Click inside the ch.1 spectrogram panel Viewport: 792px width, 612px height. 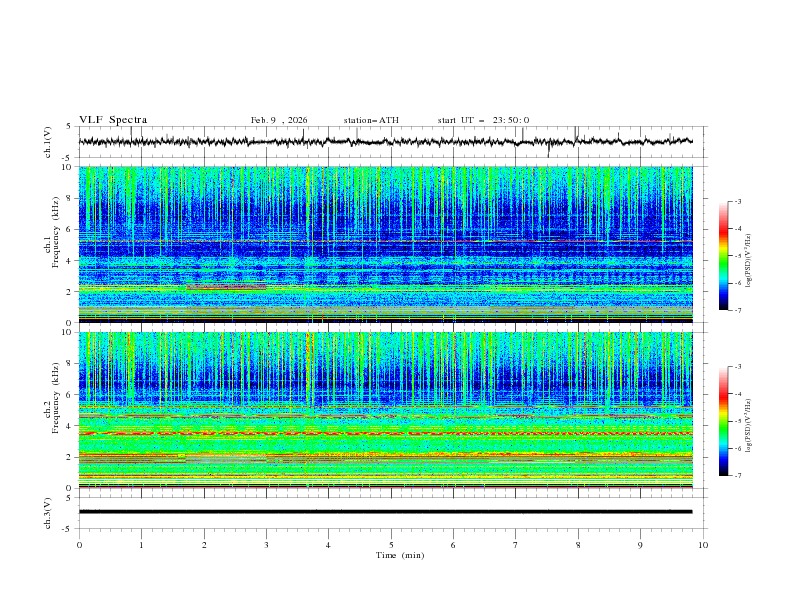pos(385,244)
